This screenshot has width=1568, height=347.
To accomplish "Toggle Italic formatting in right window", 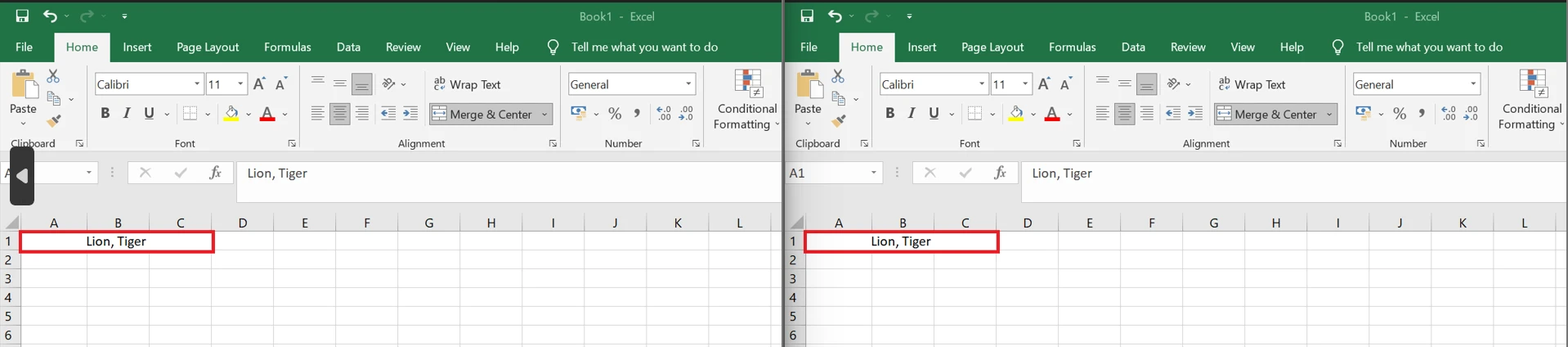I will pyautogui.click(x=912, y=114).
